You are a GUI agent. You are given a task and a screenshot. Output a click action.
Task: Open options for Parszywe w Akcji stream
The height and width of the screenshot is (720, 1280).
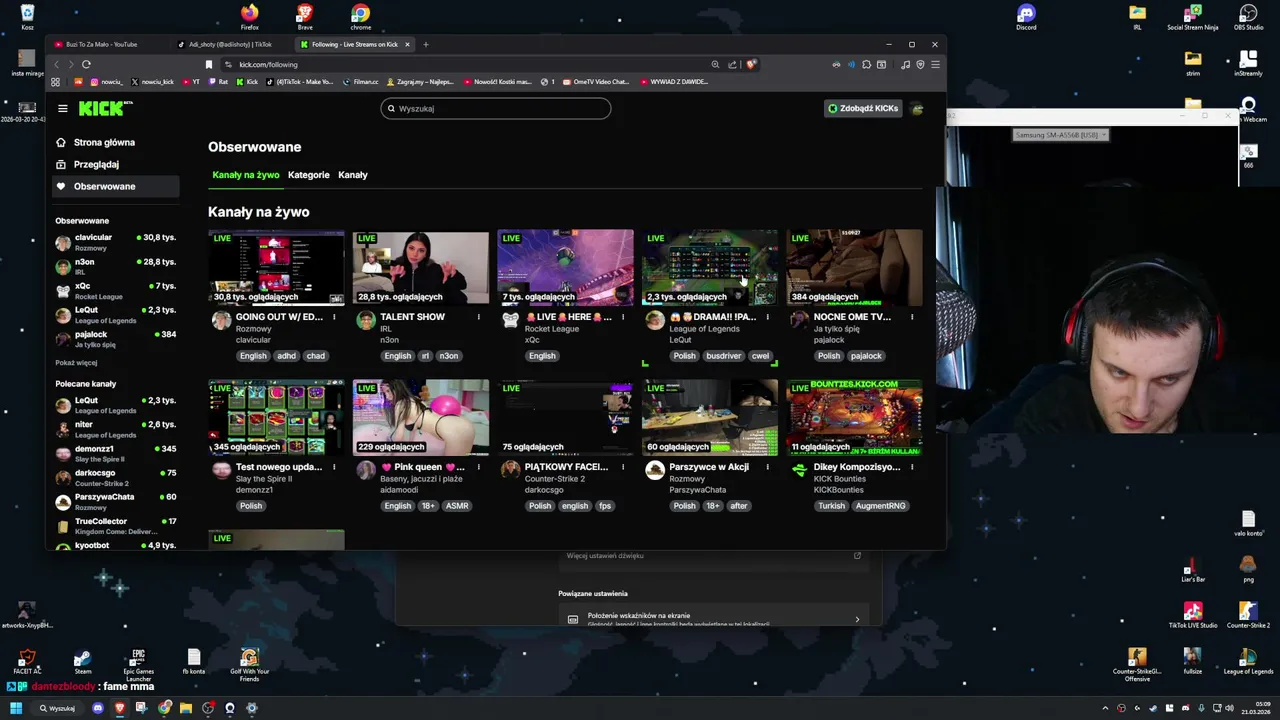[767, 467]
